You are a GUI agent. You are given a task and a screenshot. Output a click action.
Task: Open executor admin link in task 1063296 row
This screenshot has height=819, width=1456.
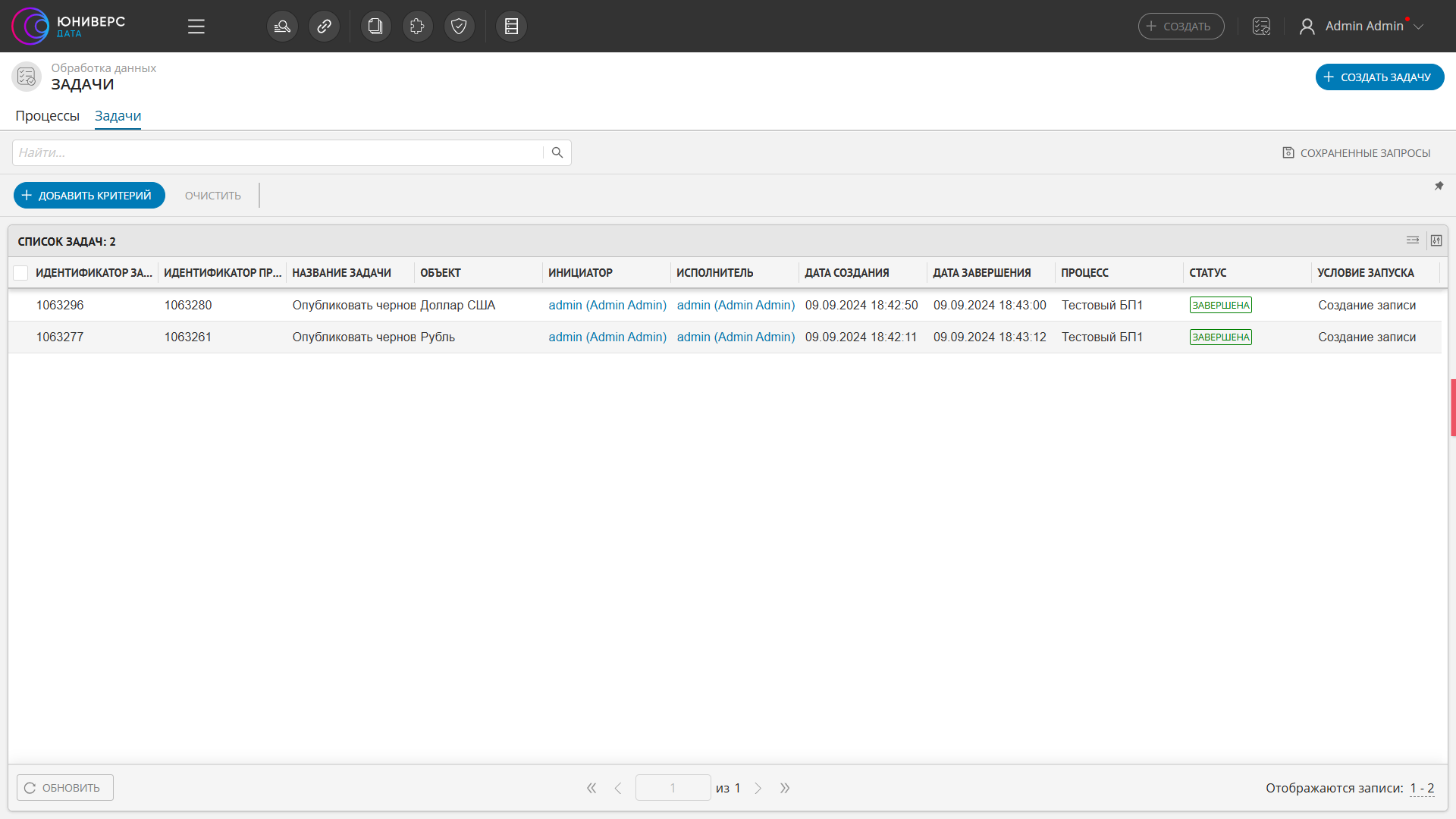[736, 305]
